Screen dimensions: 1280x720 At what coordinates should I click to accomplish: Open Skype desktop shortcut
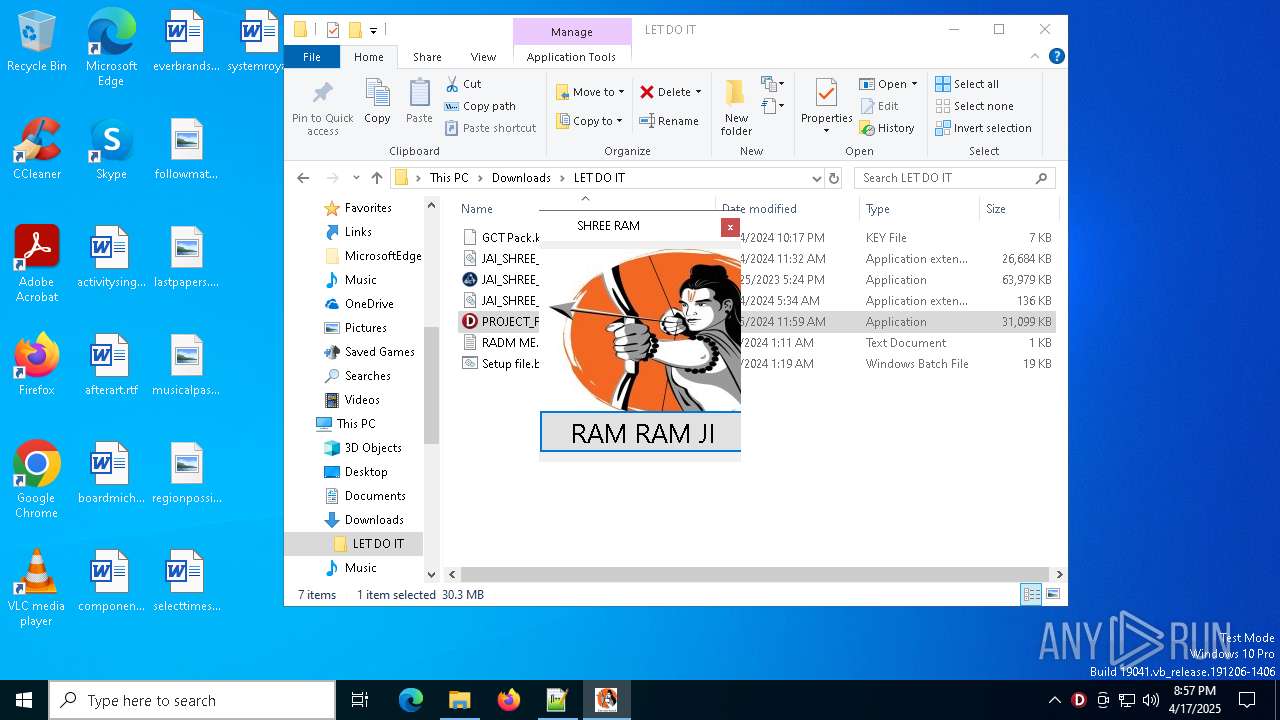coord(111,150)
